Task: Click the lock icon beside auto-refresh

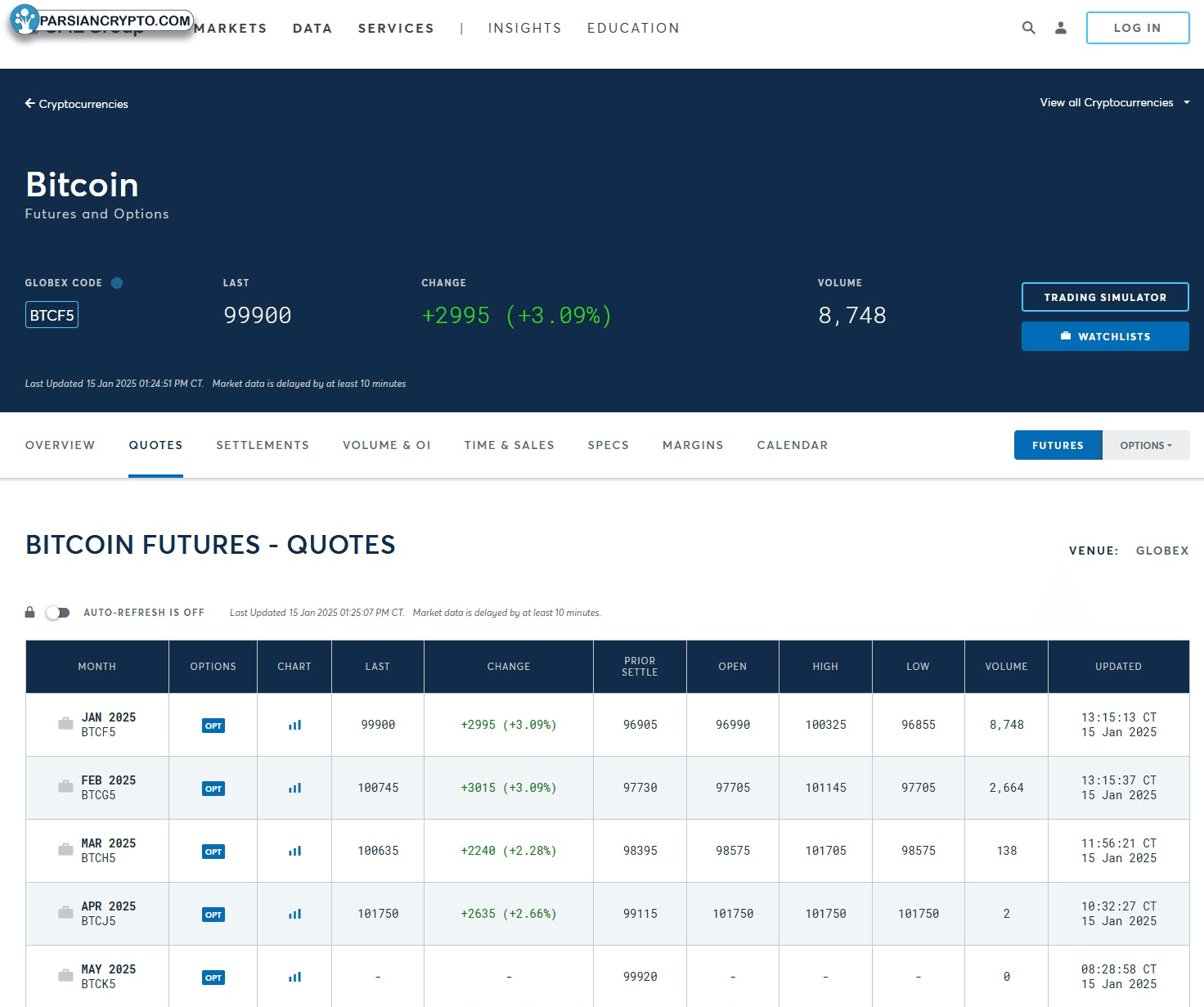Action: coord(30,612)
